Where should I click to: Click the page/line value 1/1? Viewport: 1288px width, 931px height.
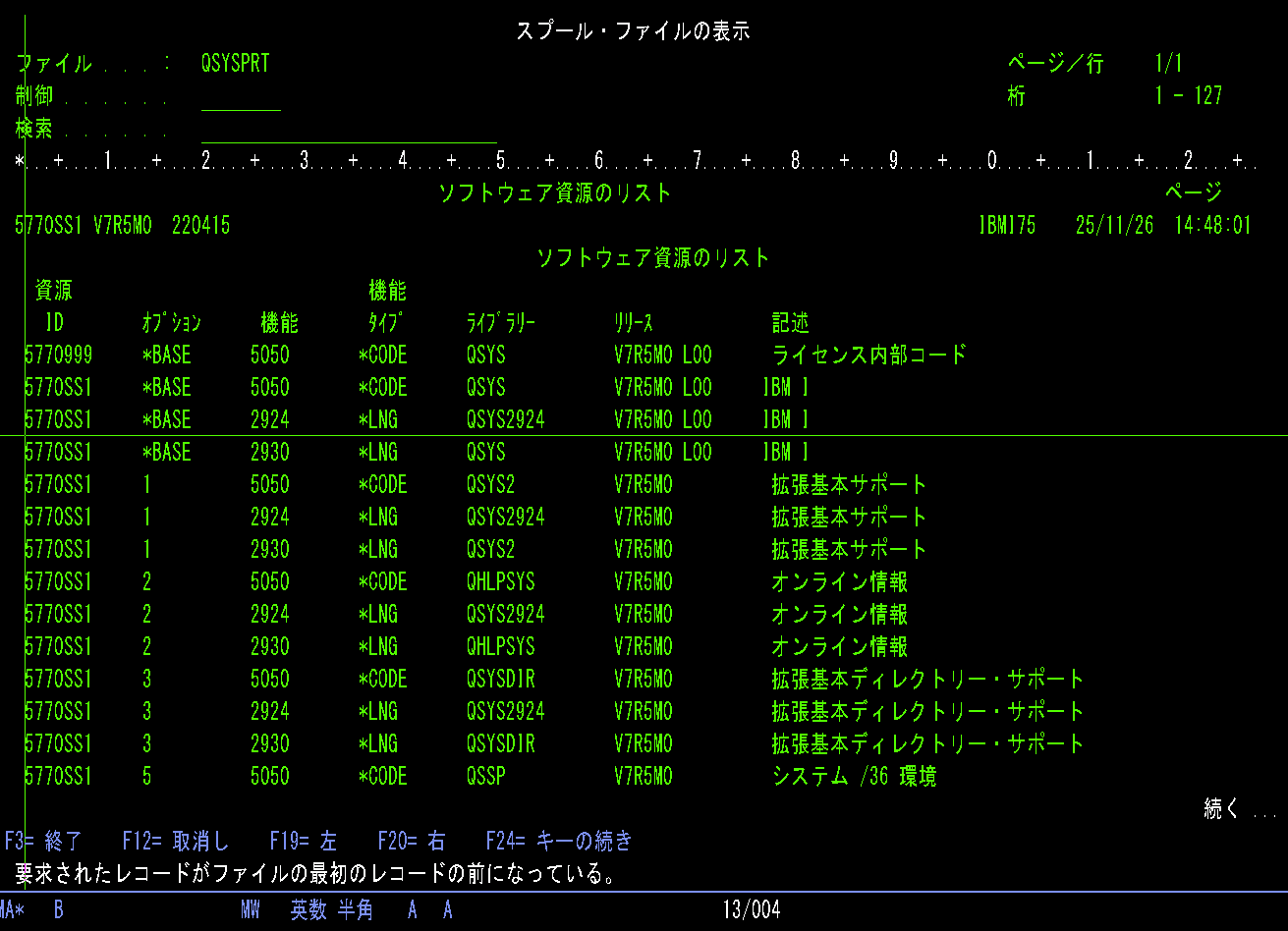coord(1169,64)
